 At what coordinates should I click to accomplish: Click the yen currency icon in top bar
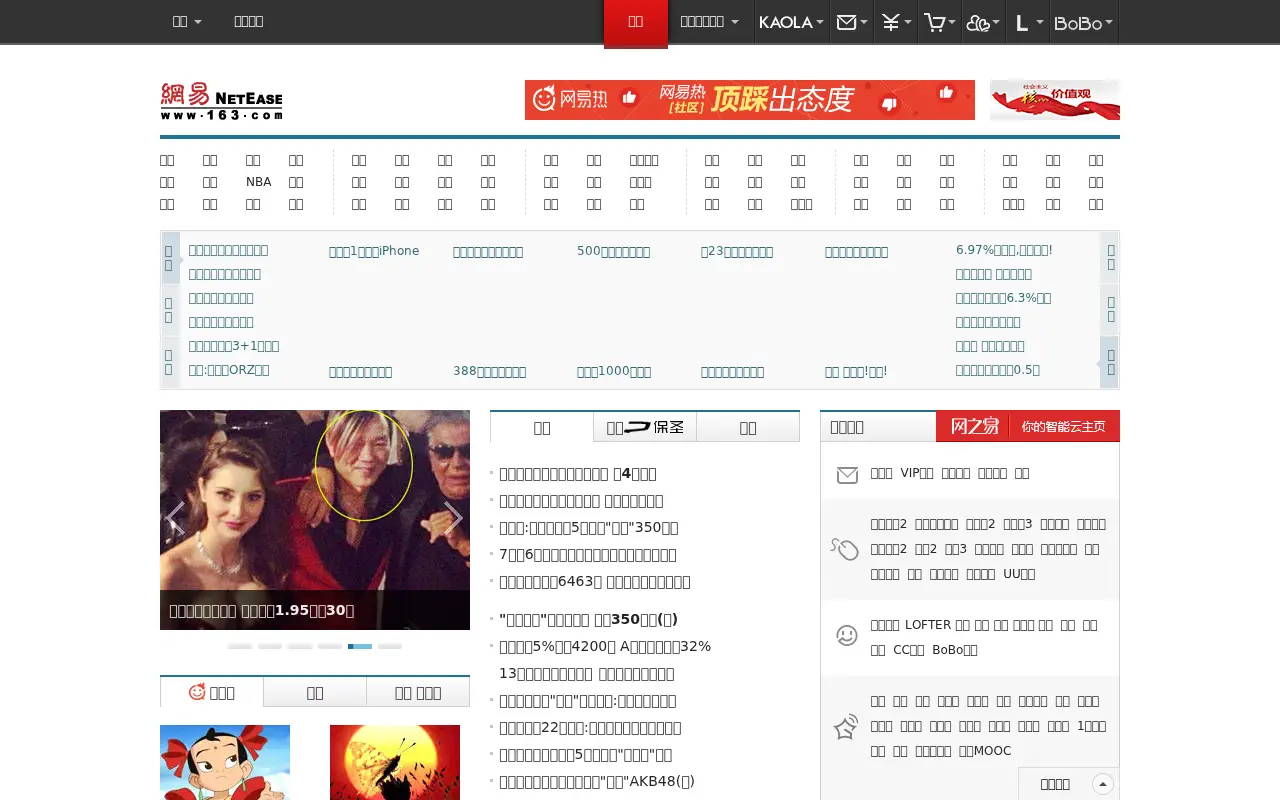890,22
